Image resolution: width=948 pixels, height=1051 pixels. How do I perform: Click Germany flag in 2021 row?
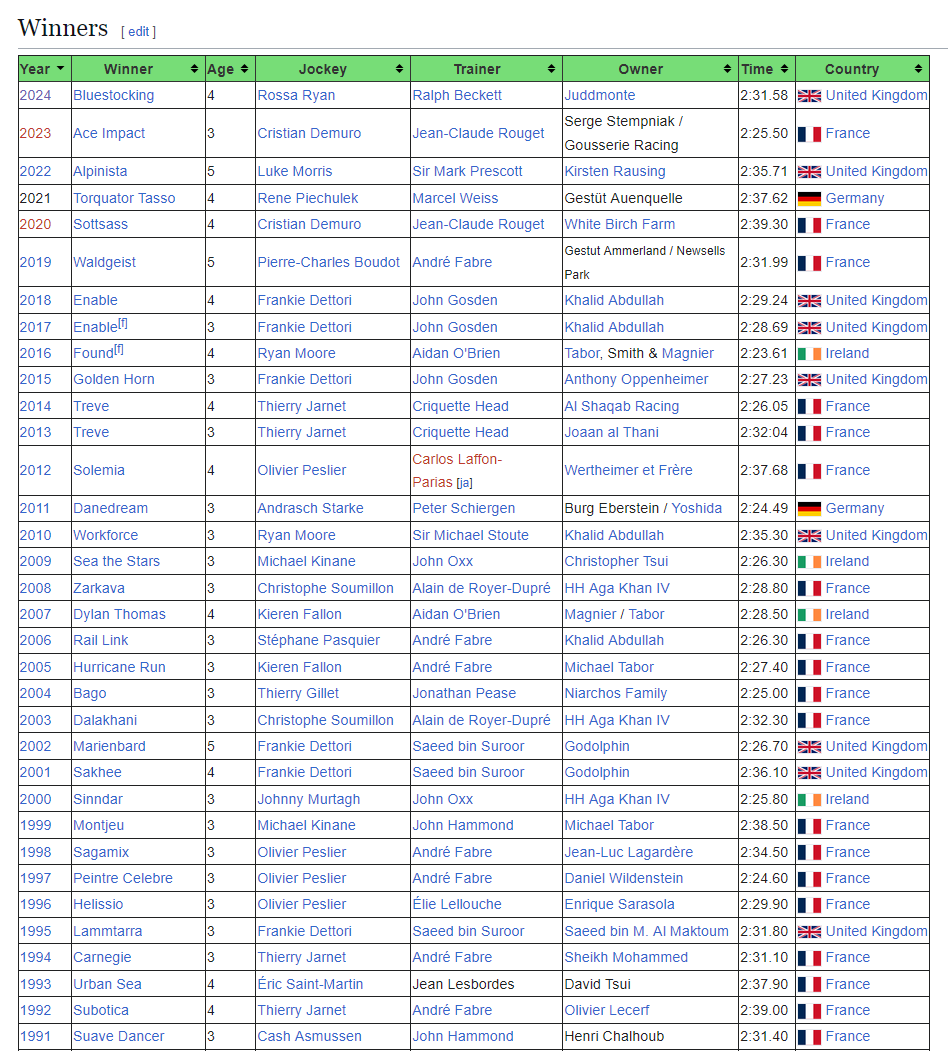tap(809, 198)
